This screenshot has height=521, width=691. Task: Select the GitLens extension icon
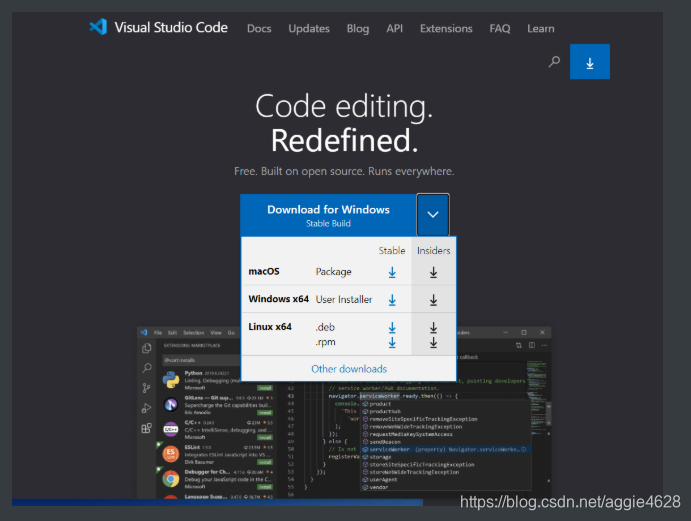[171, 404]
